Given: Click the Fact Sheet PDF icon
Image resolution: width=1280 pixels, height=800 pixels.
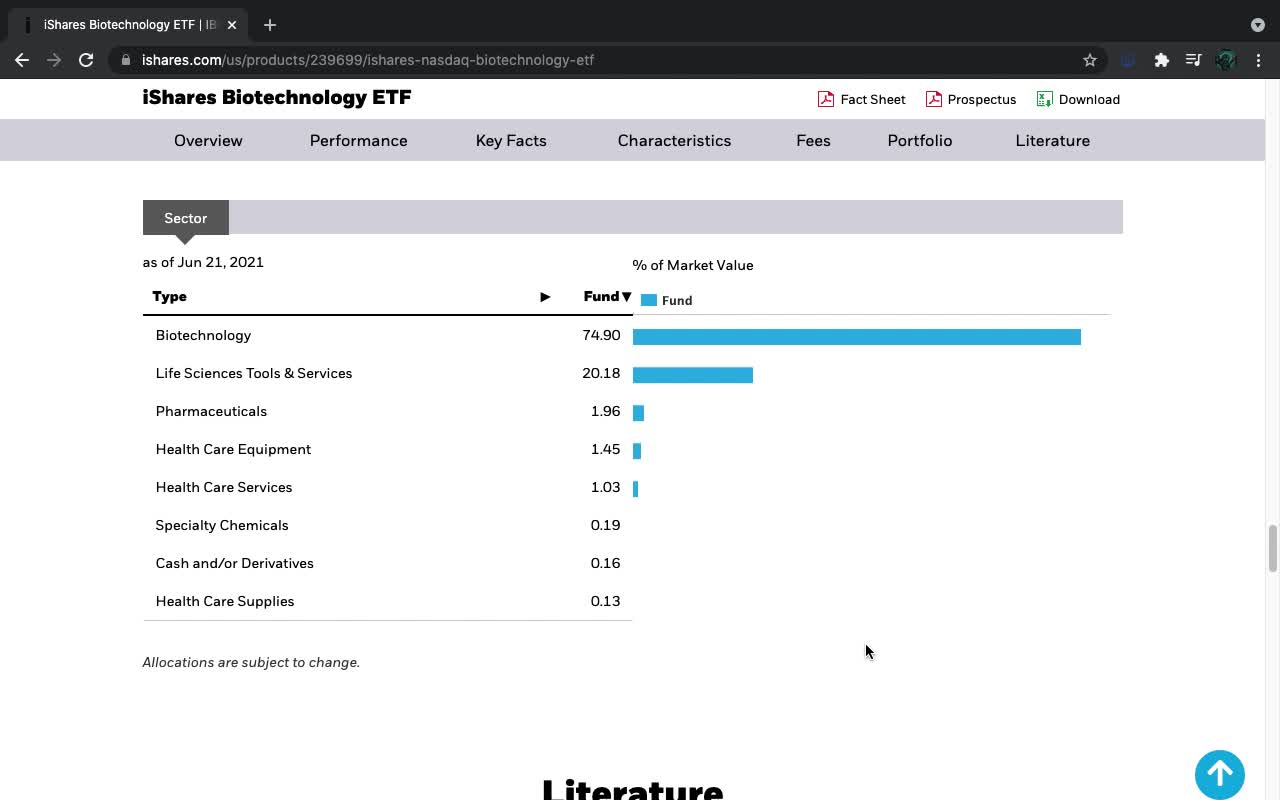Looking at the screenshot, I should [x=826, y=99].
